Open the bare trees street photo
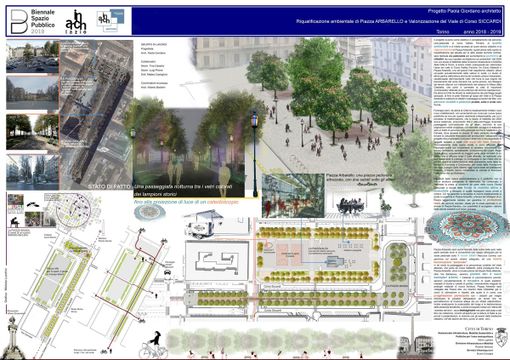The width and height of the screenshot is (510, 360). pos(32,172)
